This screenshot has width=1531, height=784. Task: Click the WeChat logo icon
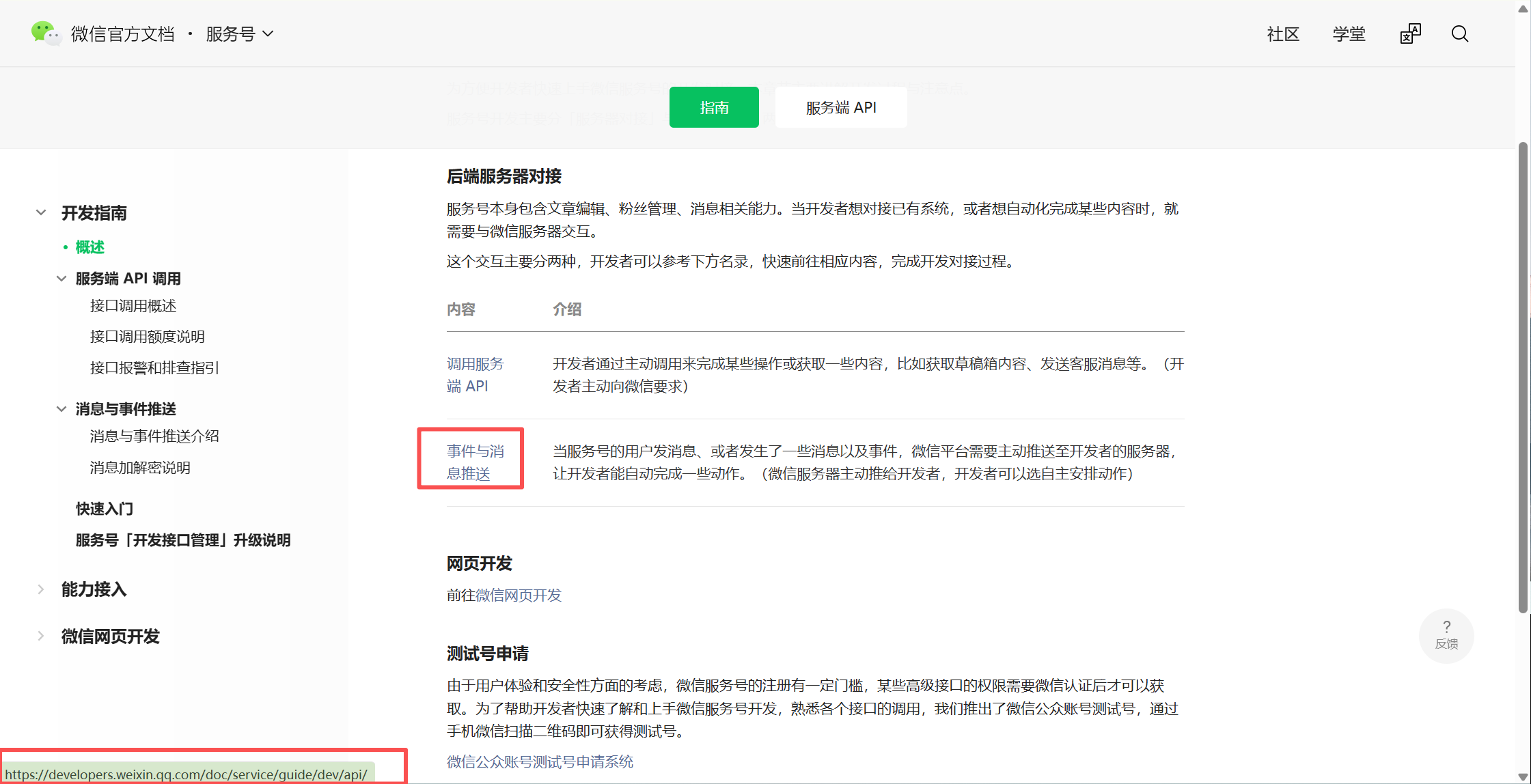[x=45, y=33]
